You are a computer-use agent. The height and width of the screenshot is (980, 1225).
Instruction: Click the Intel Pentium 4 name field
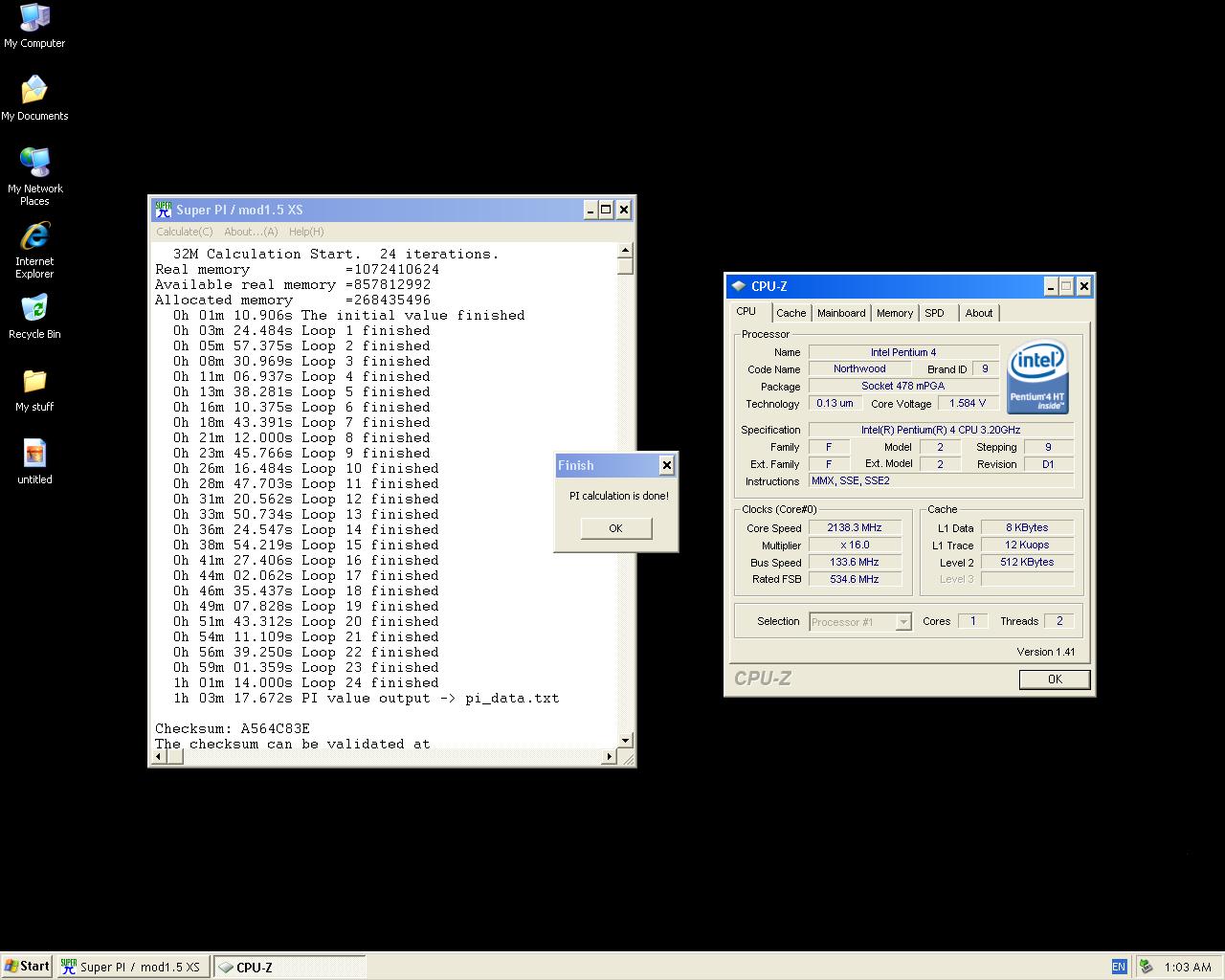(x=903, y=352)
